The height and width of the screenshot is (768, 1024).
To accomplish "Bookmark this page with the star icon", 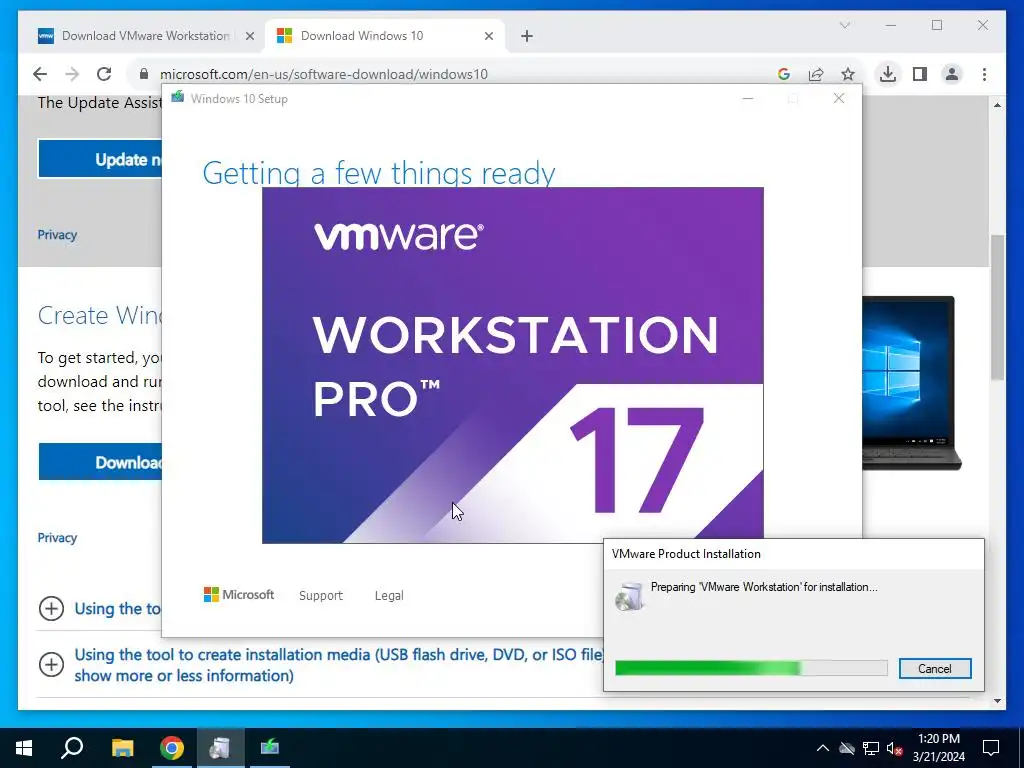I will [x=848, y=74].
